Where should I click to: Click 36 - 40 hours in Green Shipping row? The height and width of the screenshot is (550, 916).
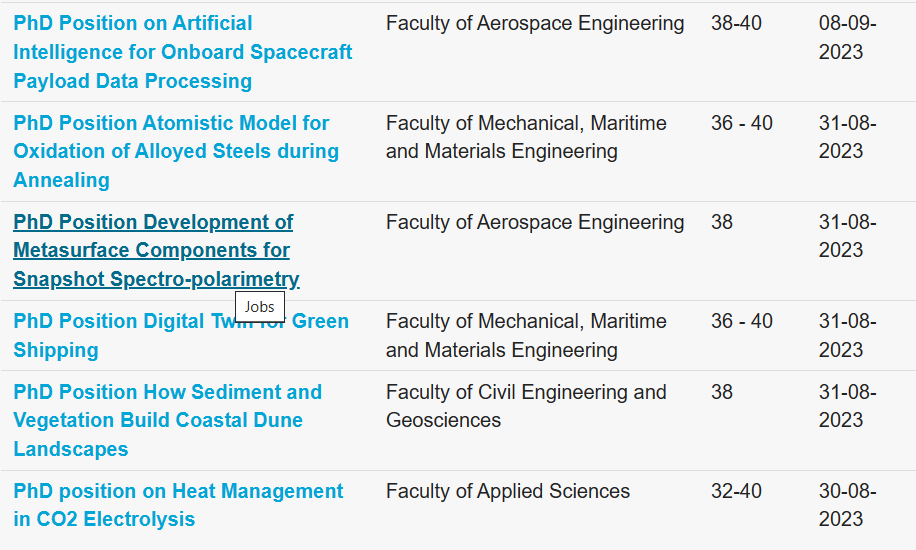[741, 321]
